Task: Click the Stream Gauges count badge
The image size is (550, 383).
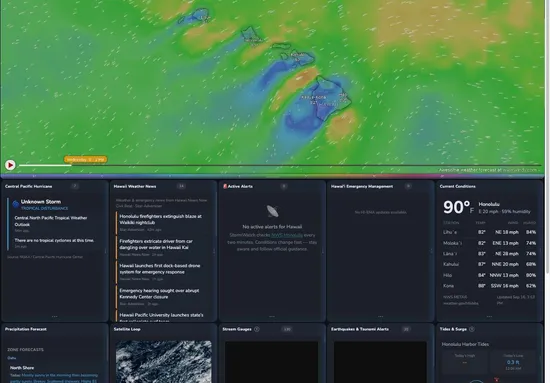Action: (x=287, y=329)
